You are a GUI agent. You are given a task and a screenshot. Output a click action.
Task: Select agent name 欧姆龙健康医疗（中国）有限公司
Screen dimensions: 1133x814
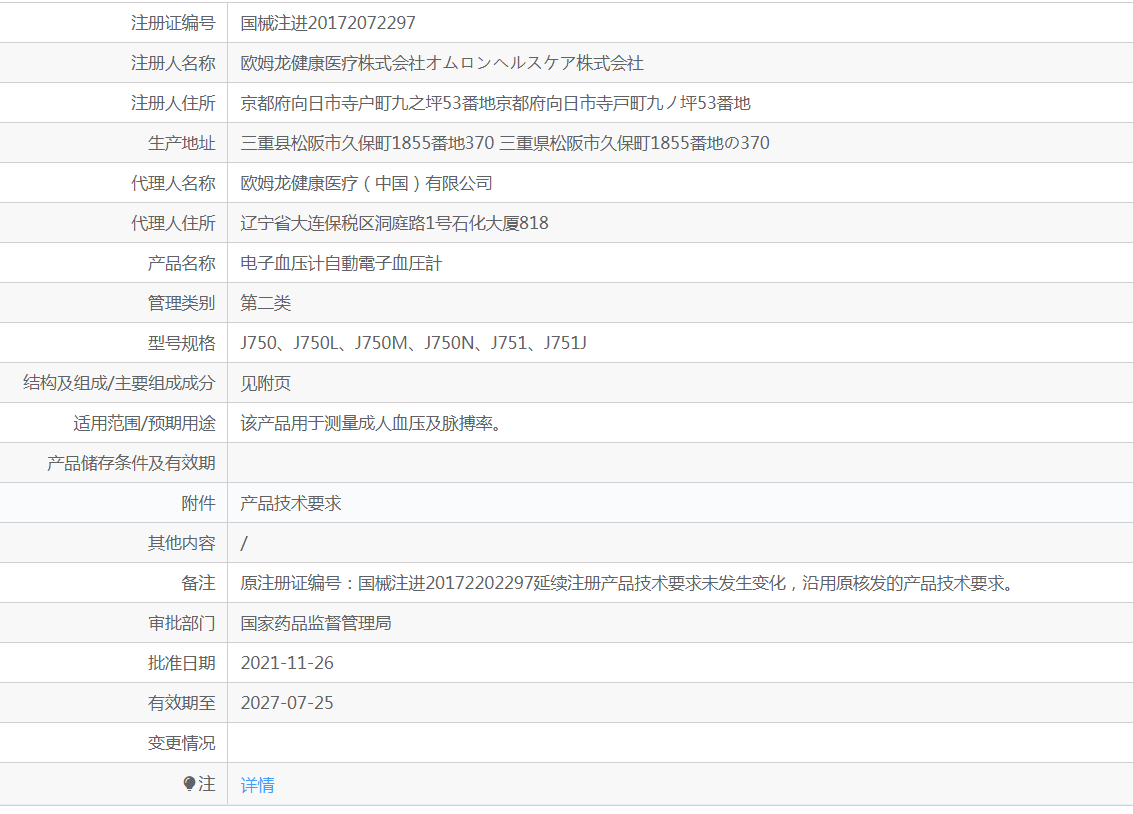pos(366,183)
